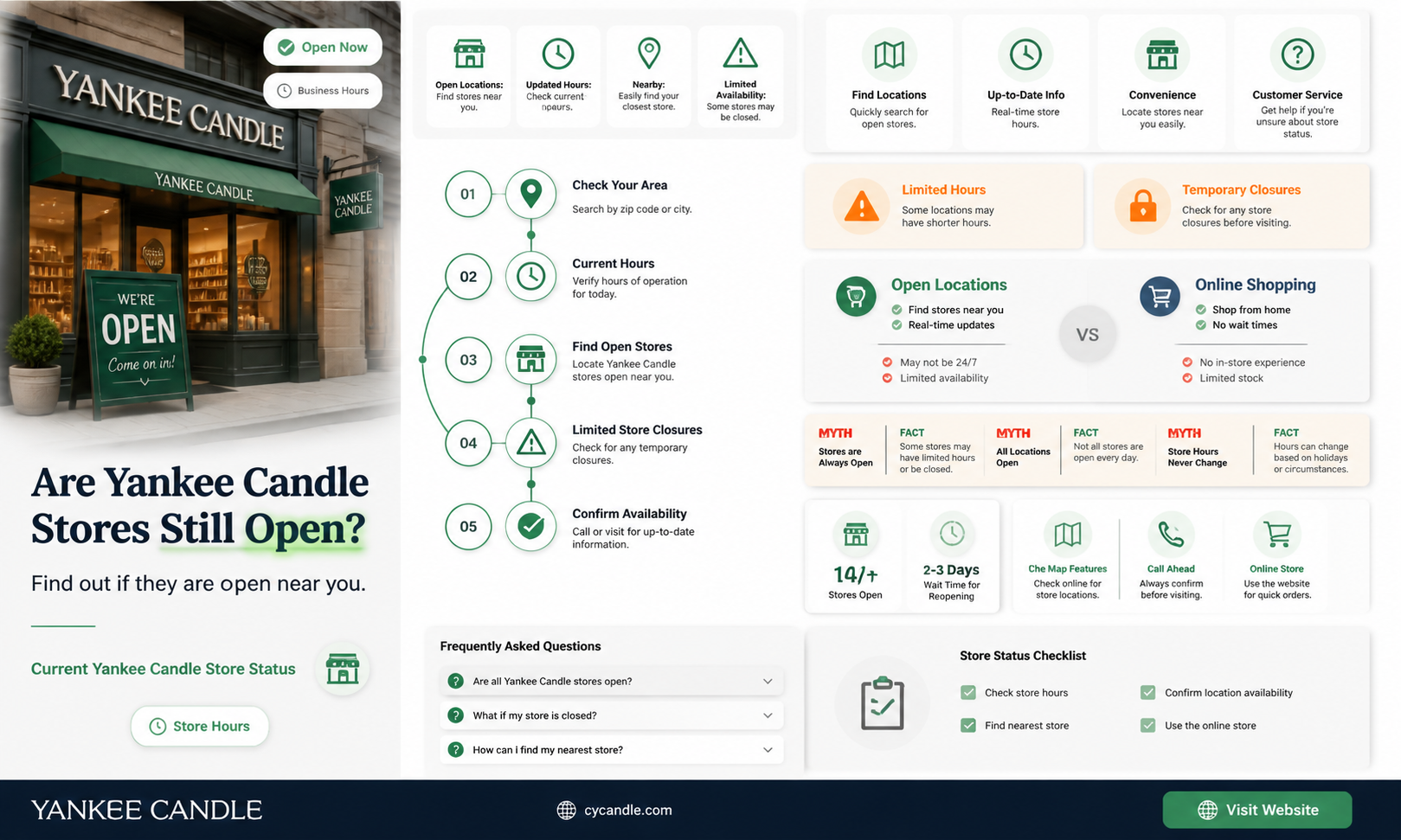The width and height of the screenshot is (1401, 840).
Task: Click the No in-store experience text
Action: 1252,362
